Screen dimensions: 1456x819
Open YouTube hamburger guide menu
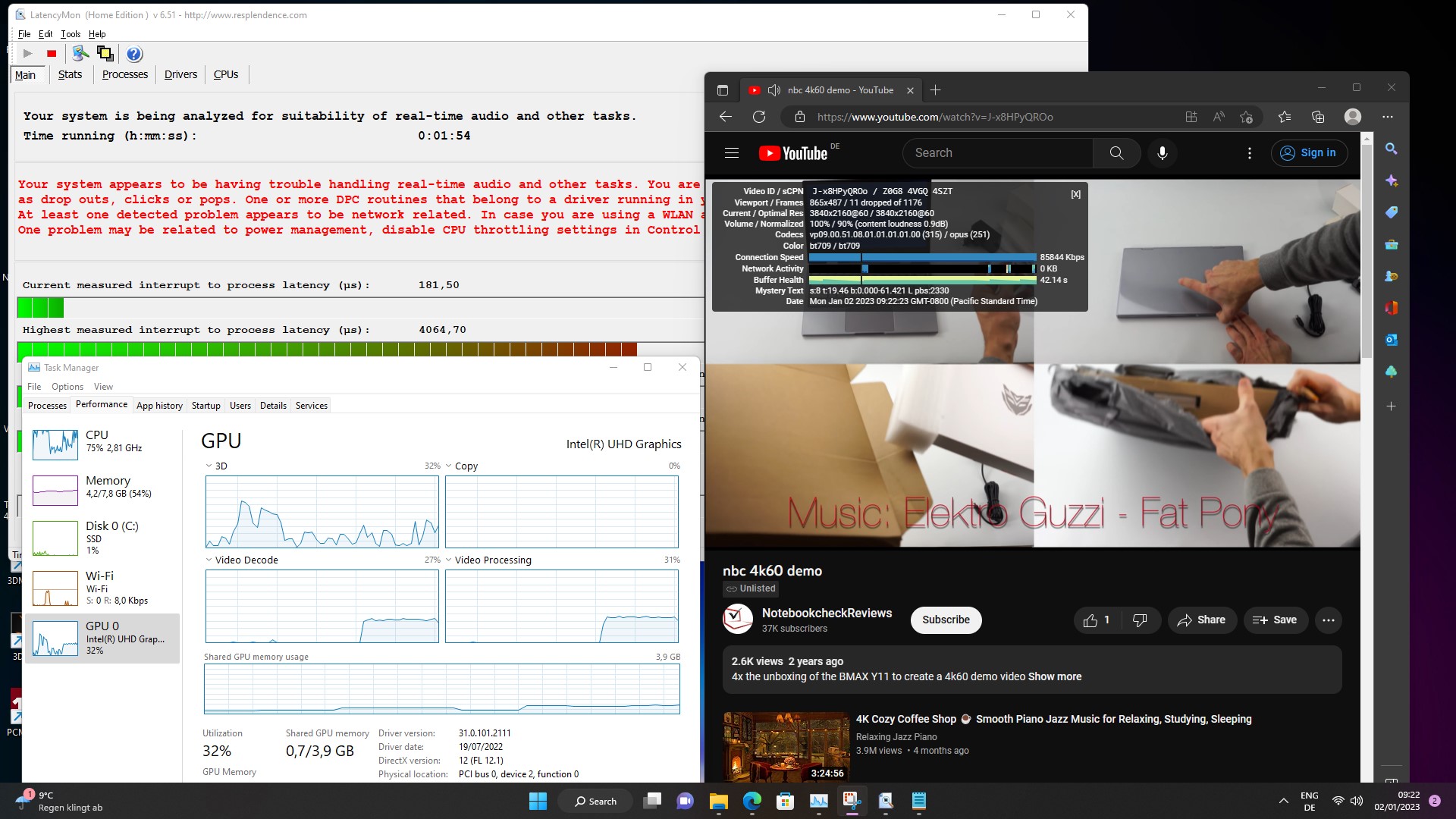(731, 153)
